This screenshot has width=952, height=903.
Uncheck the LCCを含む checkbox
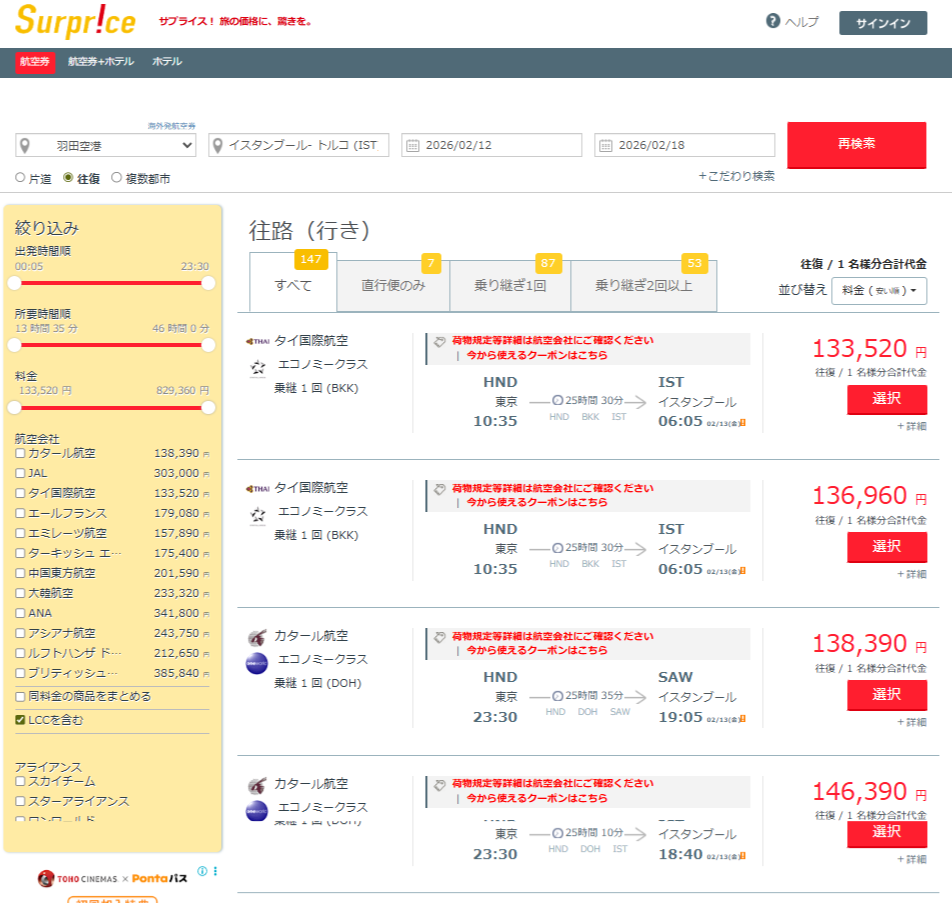coord(20,720)
